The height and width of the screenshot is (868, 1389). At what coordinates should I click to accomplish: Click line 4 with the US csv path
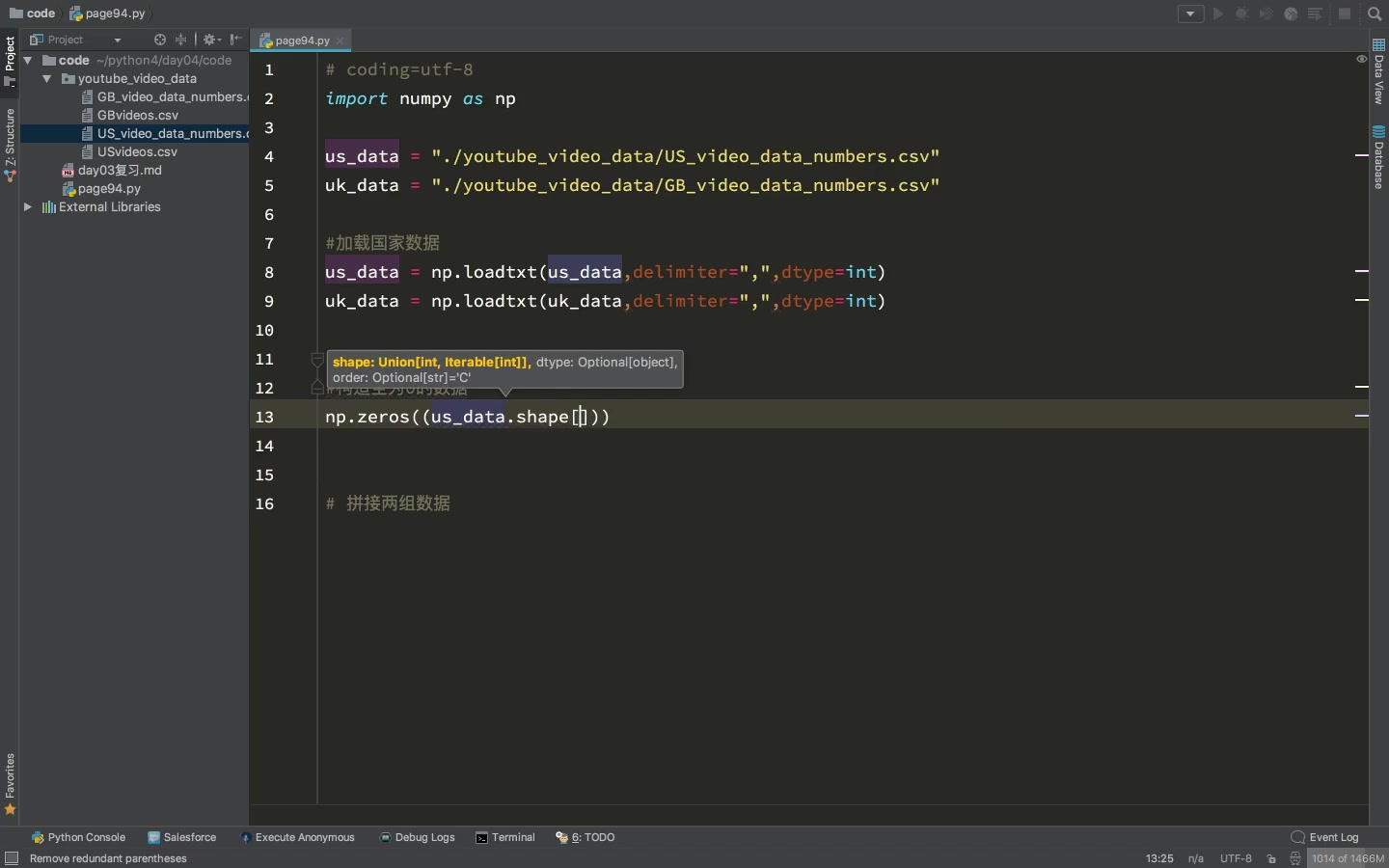[x=632, y=156]
